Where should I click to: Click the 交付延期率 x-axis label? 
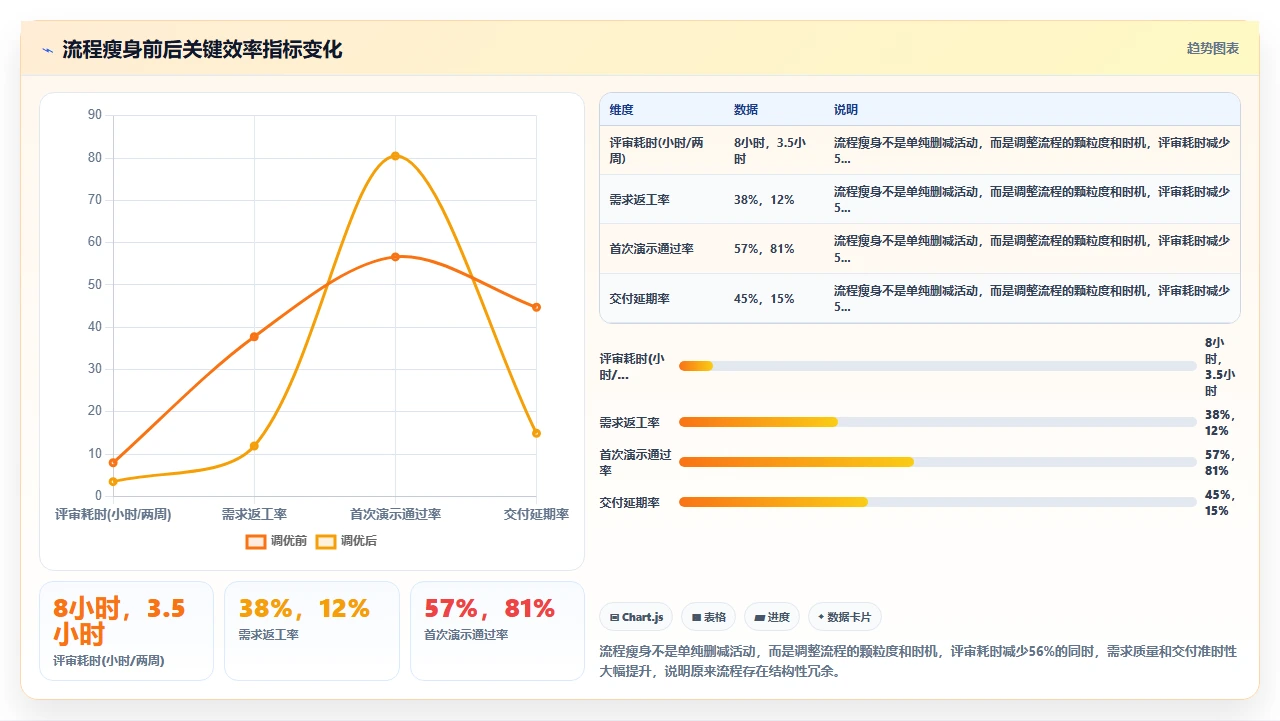tap(536, 514)
